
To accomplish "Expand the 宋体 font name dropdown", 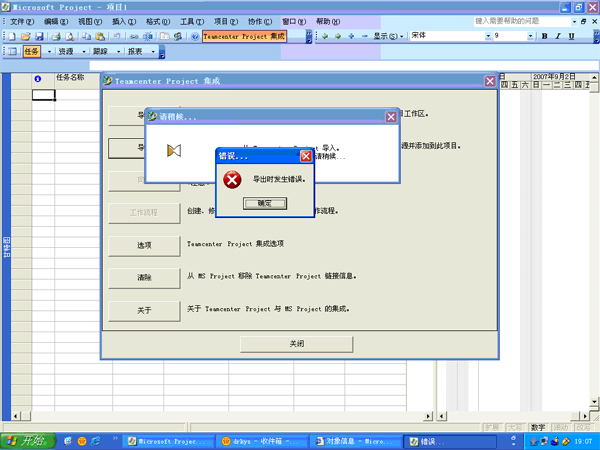I will pyautogui.click(x=488, y=36).
